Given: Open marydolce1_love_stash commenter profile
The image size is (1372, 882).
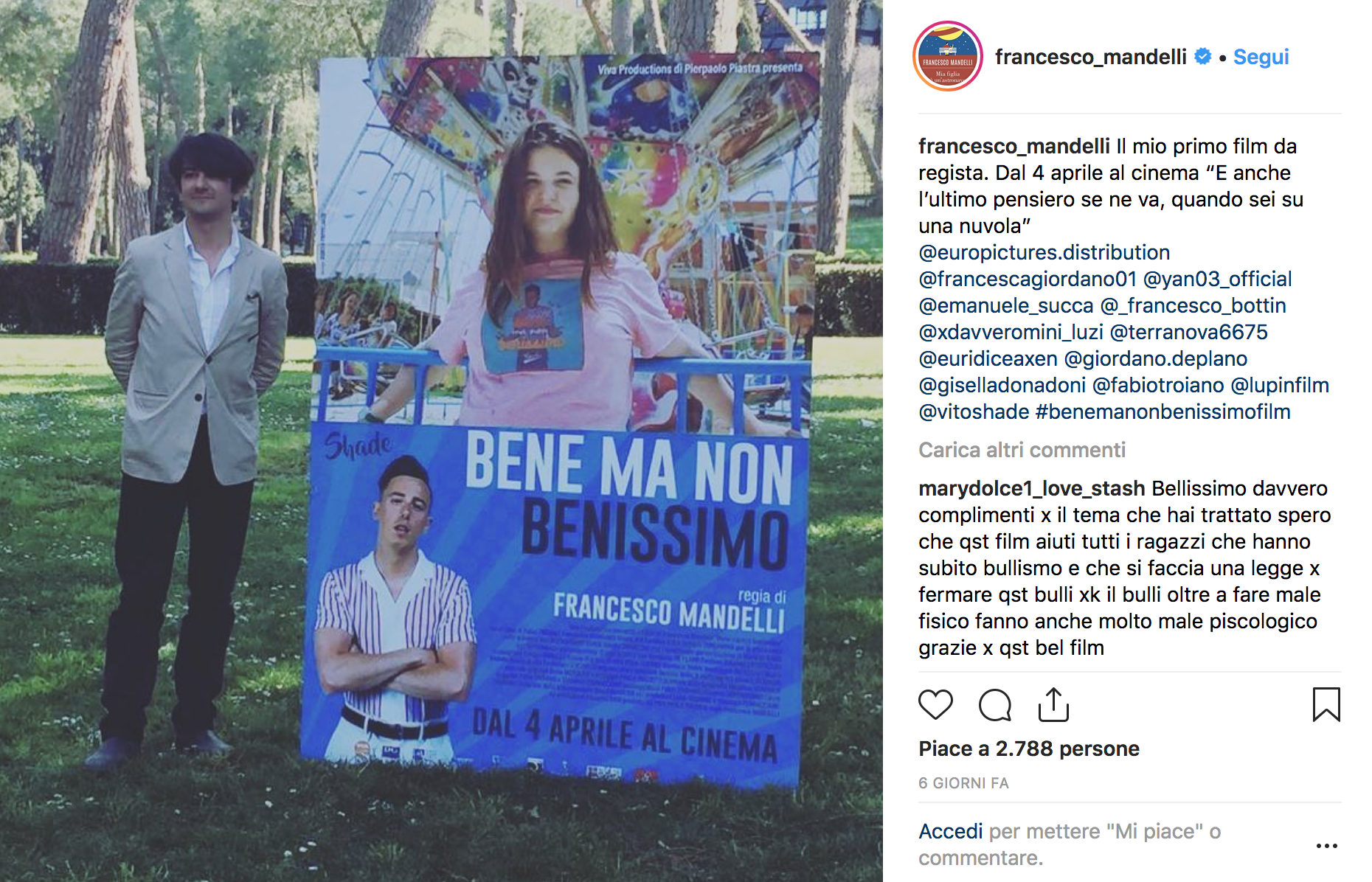Looking at the screenshot, I should 1032,488.
